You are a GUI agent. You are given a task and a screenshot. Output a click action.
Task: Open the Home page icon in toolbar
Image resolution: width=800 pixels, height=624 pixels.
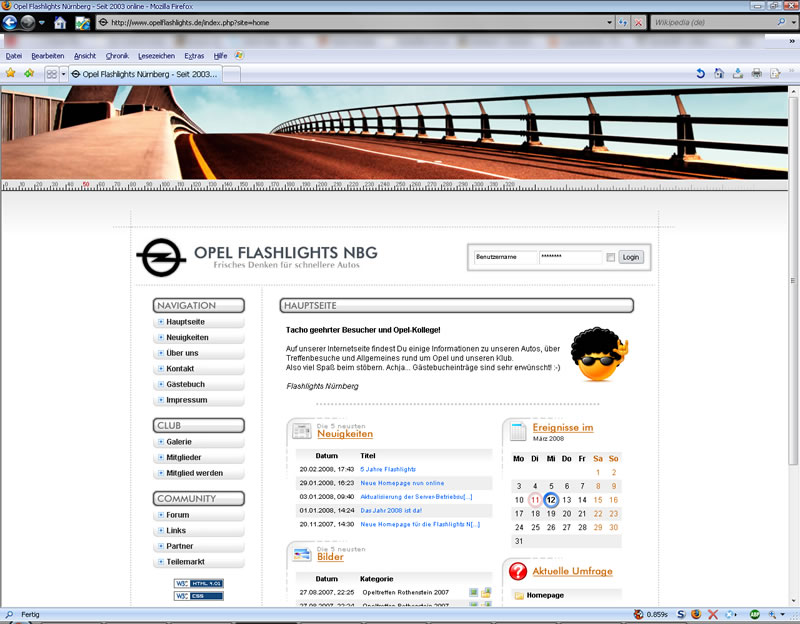coord(60,22)
